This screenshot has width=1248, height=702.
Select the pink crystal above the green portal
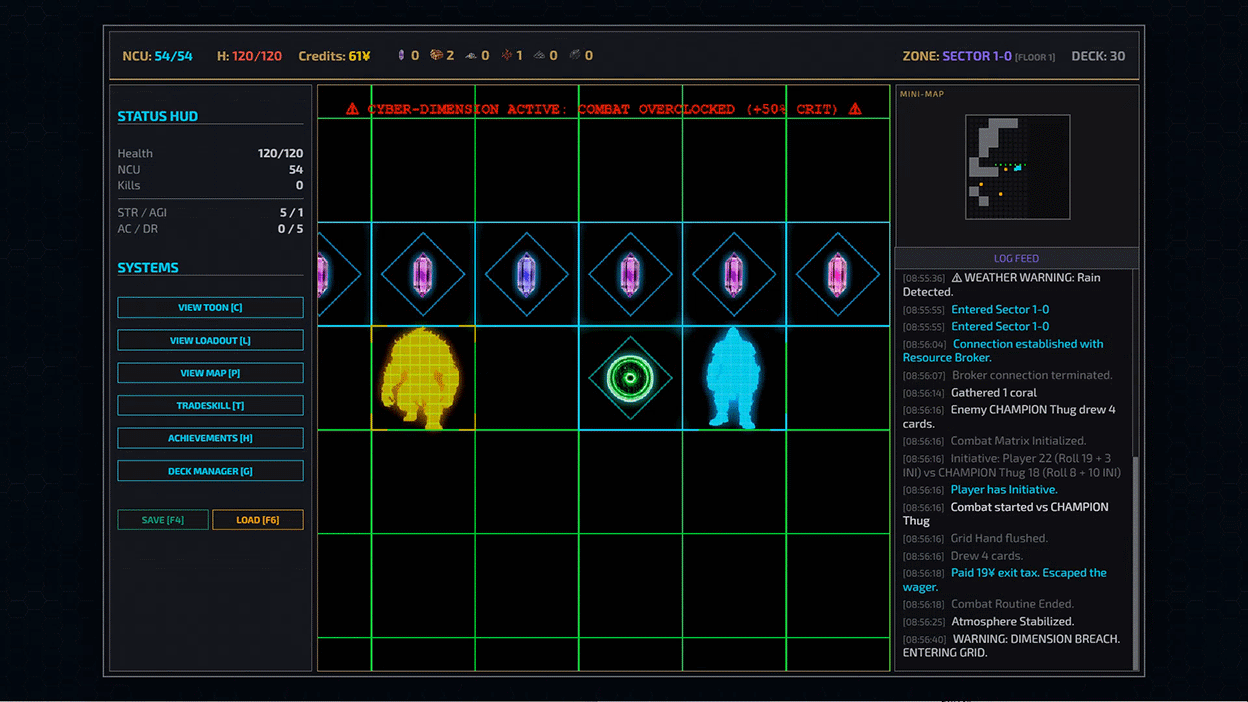pyautogui.click(x=630, y=274)
